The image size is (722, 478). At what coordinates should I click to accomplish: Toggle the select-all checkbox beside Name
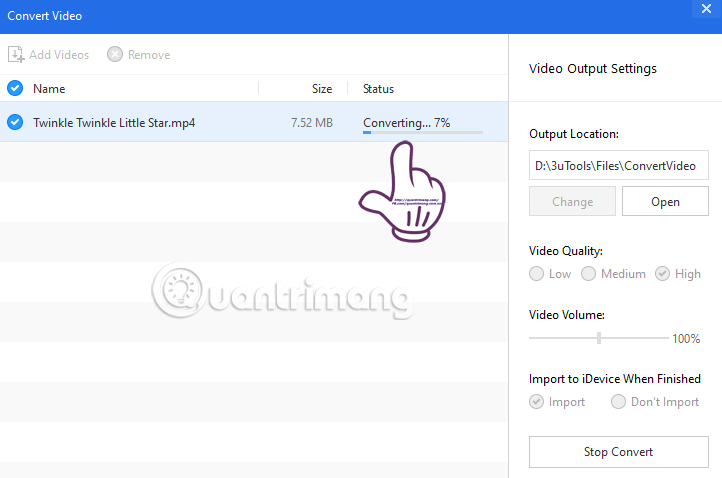pos(15,88)
